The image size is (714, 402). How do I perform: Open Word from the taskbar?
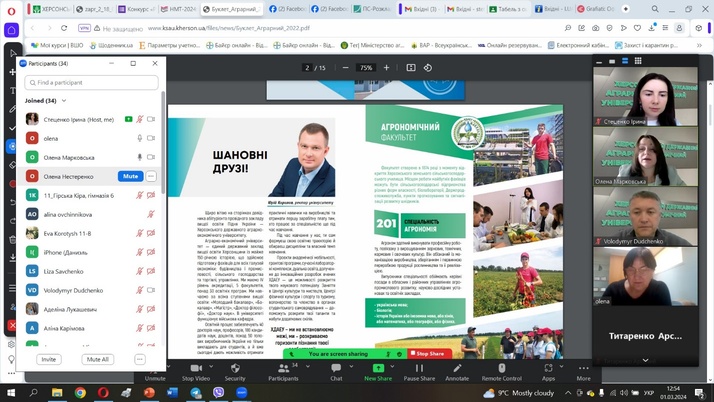[173, 392]
